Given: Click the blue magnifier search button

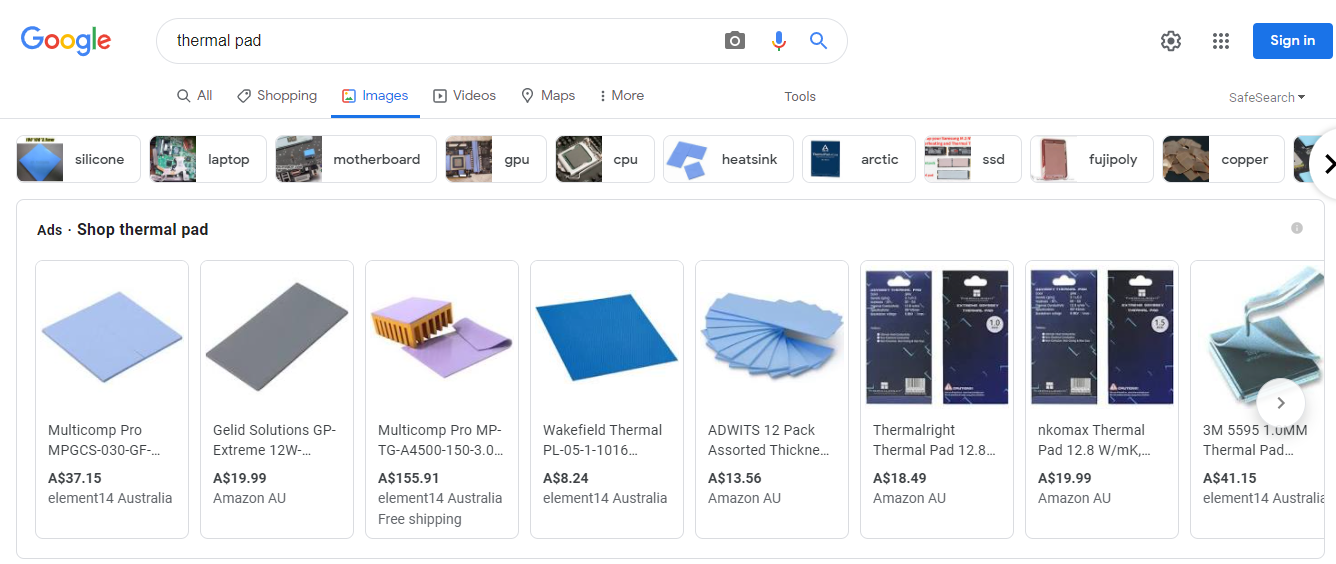Looking at the screenshot, I should pos(818,41).
